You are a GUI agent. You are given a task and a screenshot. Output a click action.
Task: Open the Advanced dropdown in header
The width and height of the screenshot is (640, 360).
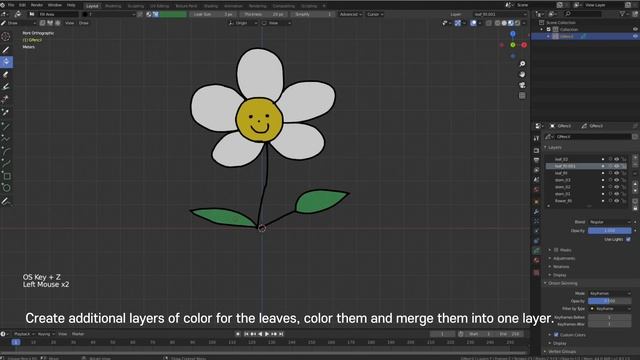pyautogui.click(x=350, y=14)
